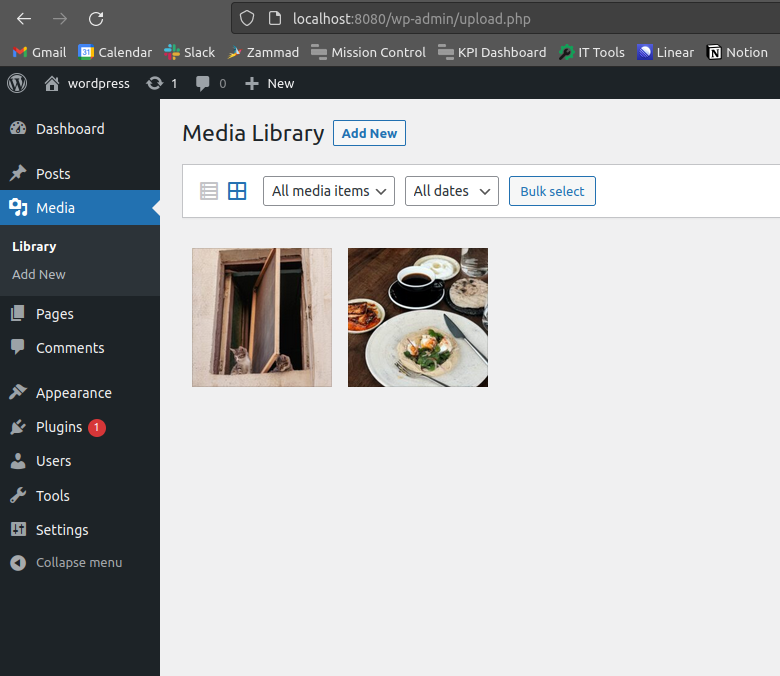780x676 pixels.
Task: Click the Tools wrench icon
Action: [x=18, y=495]
